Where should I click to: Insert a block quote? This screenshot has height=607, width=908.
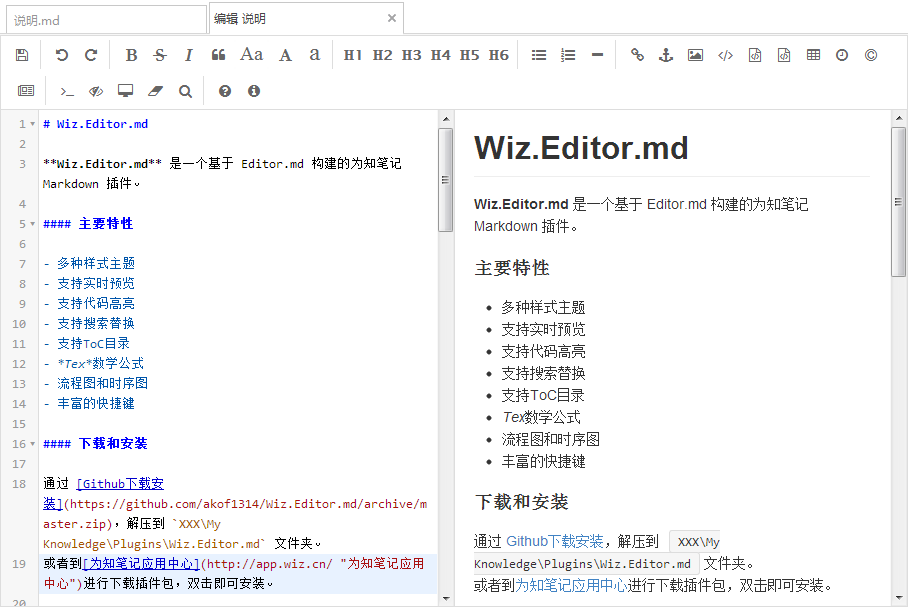click(218, 55)
